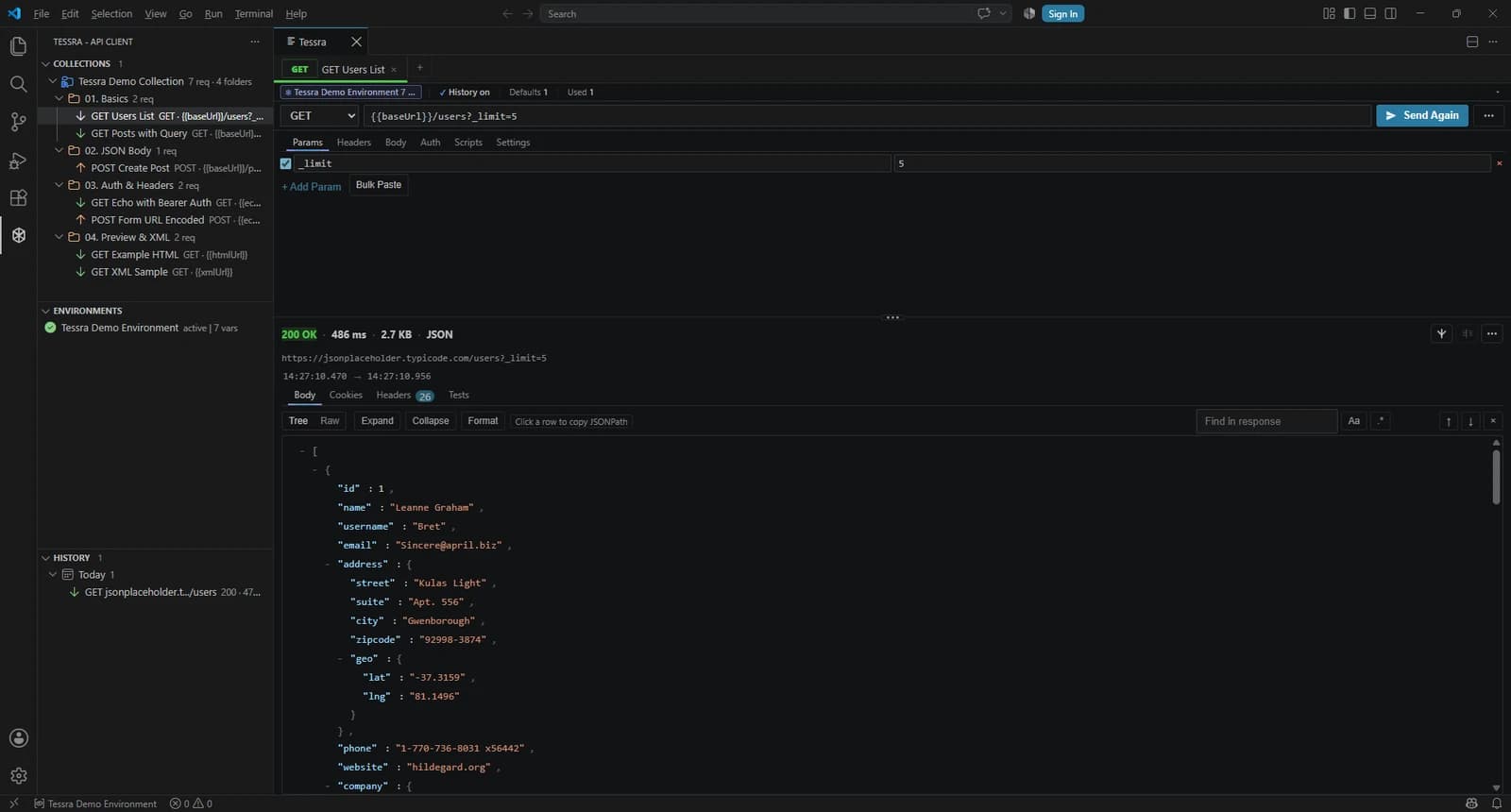
Task: Open request options ellipsis next to Send Again
Action: pyautogui.click(x=1488, y=115)
